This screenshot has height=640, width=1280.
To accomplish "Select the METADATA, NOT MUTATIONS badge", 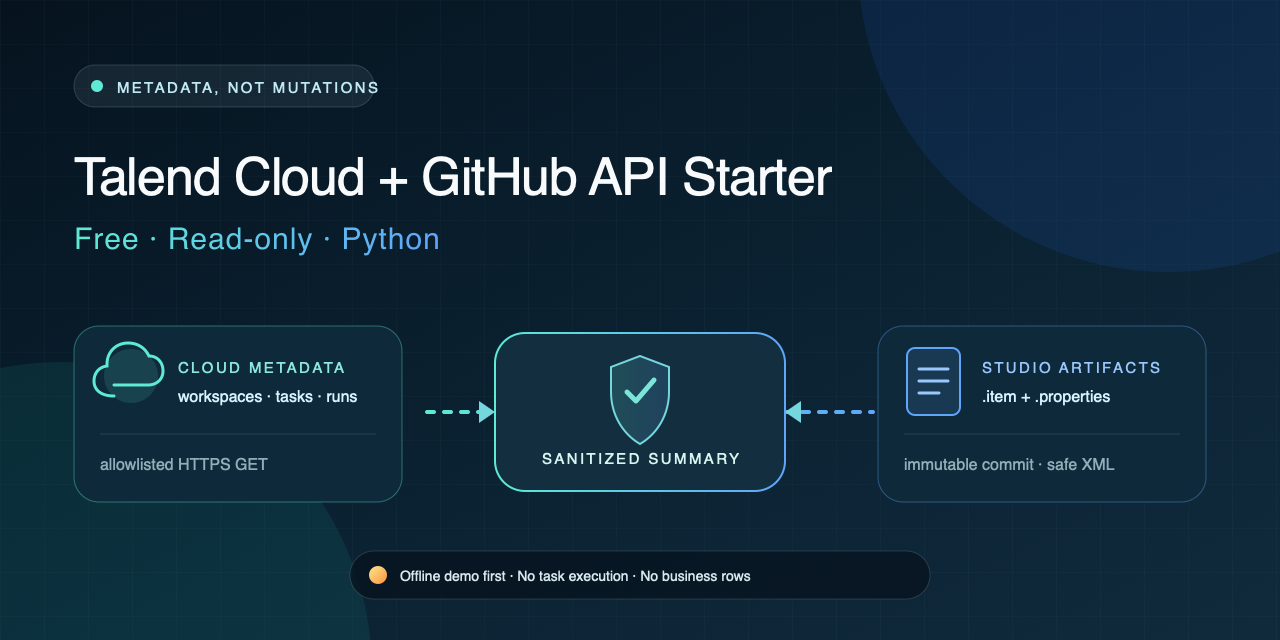I will coord(224,87).
